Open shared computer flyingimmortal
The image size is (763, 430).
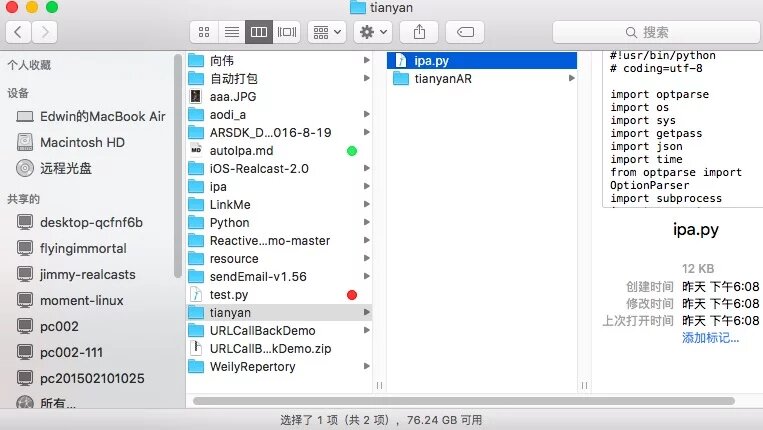pyautogui.click(x=72, y=249)
